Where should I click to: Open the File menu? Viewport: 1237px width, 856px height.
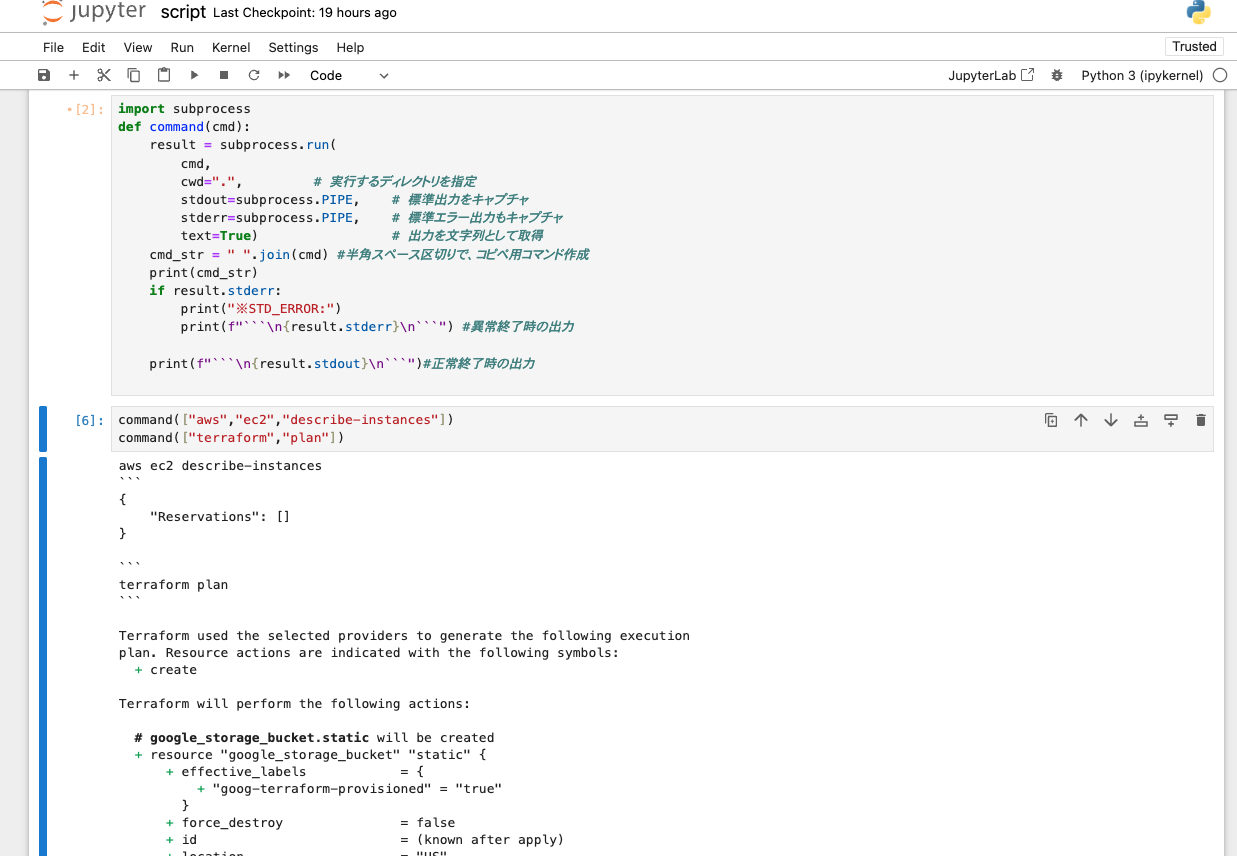point(53,47)
